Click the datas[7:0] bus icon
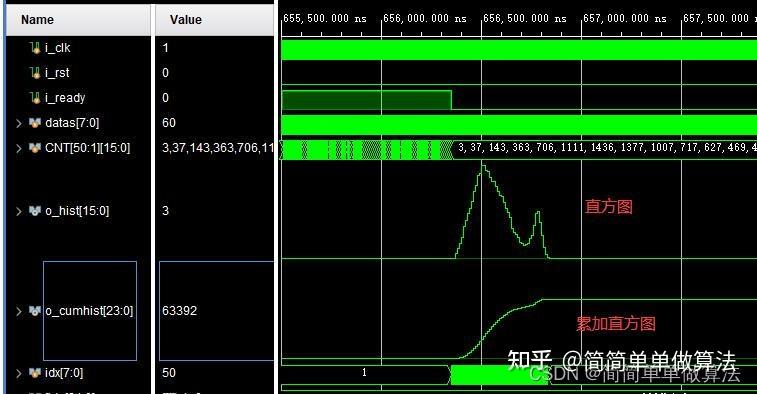This screenshot has width=757, height=394. pos(35,123)
